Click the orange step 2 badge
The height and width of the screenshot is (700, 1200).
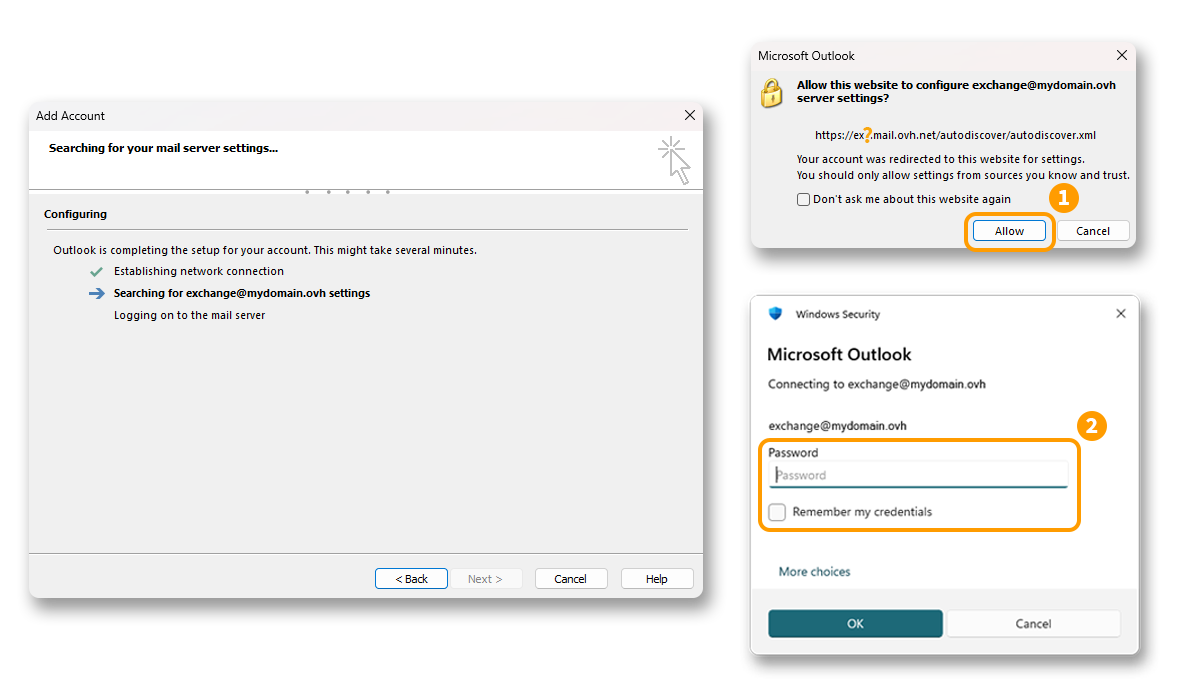(x=1091, y=426)
